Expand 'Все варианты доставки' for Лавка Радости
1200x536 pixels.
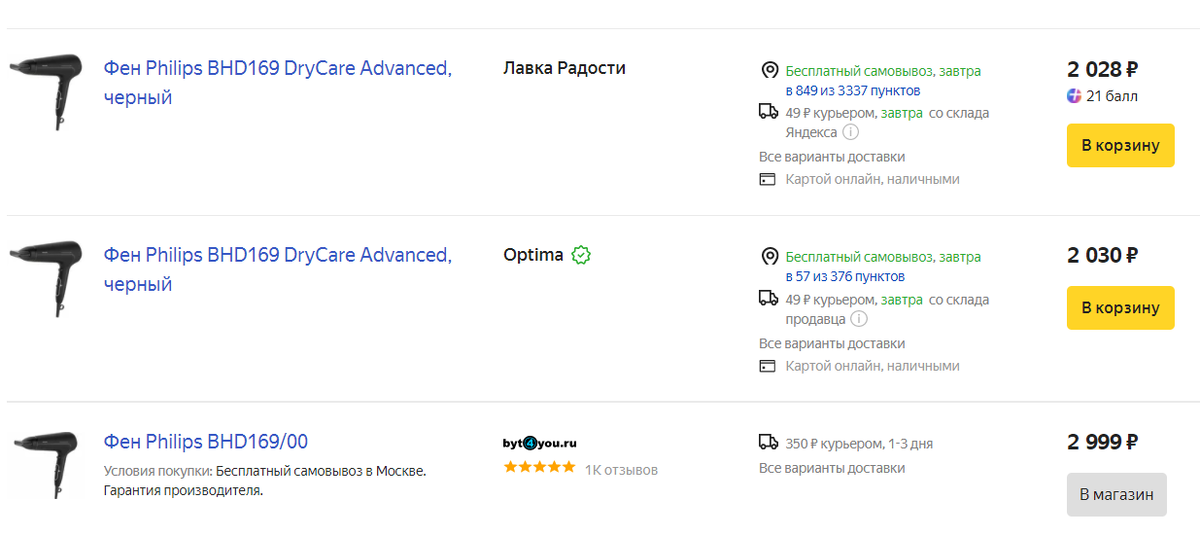[x=832, y=157]
